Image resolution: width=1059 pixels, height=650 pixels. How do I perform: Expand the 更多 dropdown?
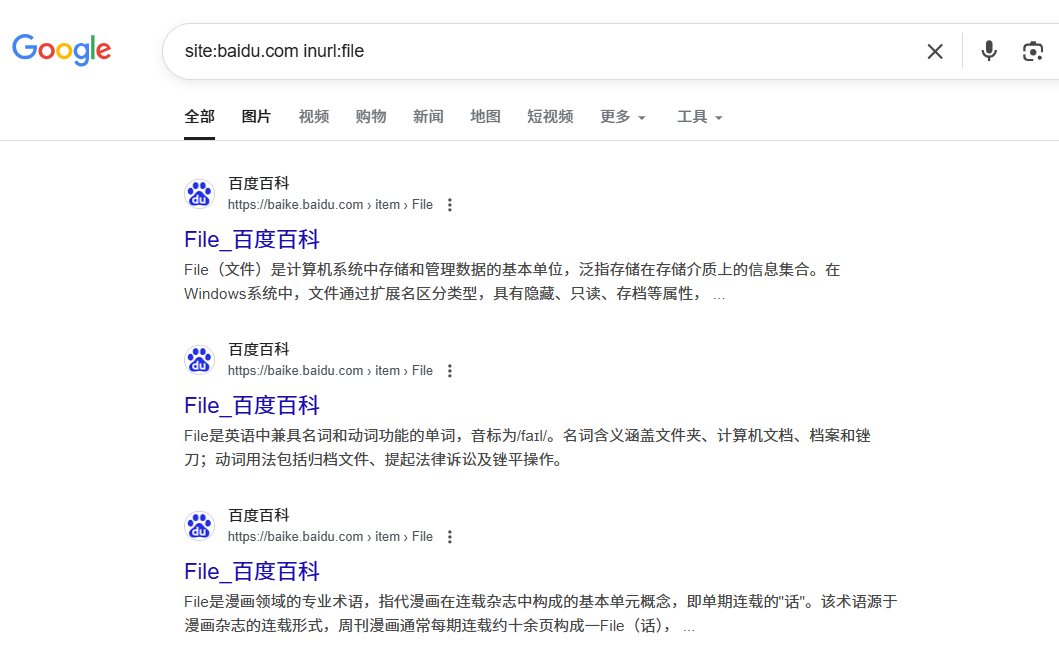click(x=623, y=117)
